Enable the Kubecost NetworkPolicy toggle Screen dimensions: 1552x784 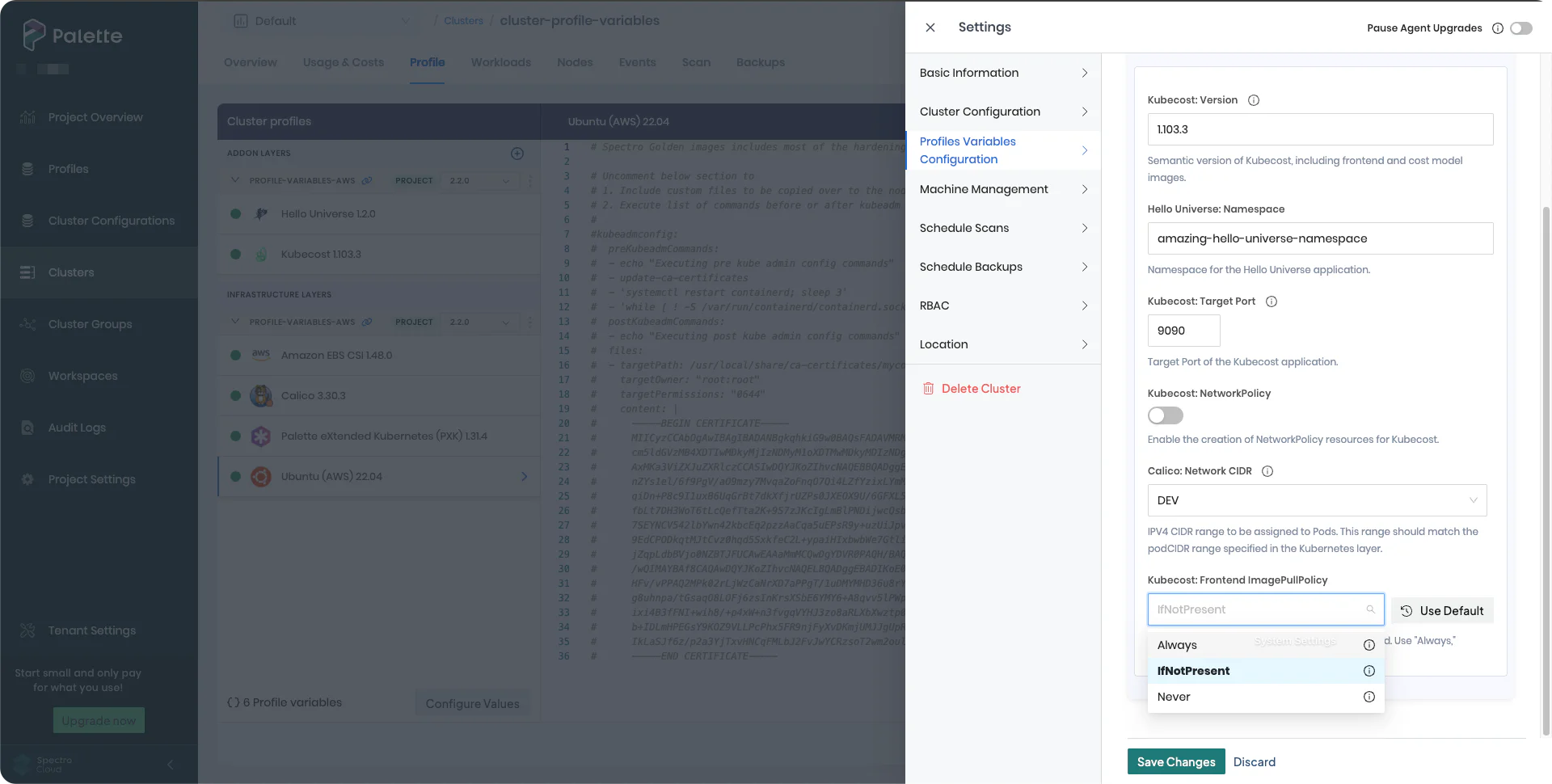(1165, 415)
